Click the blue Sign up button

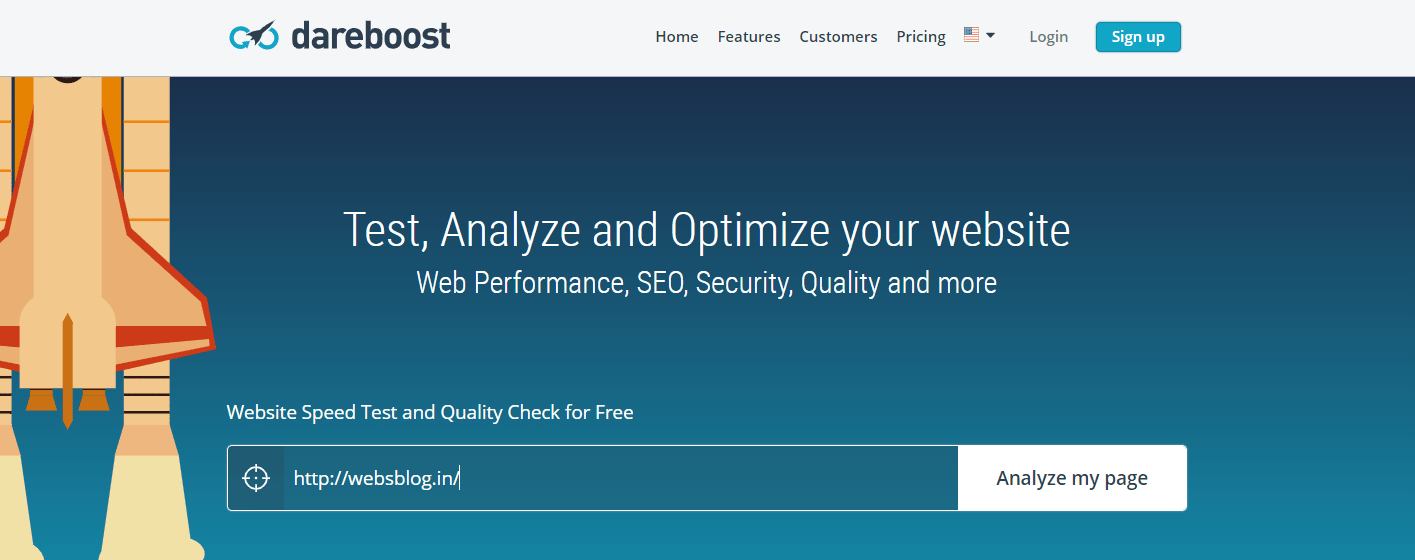point(1138,37)
